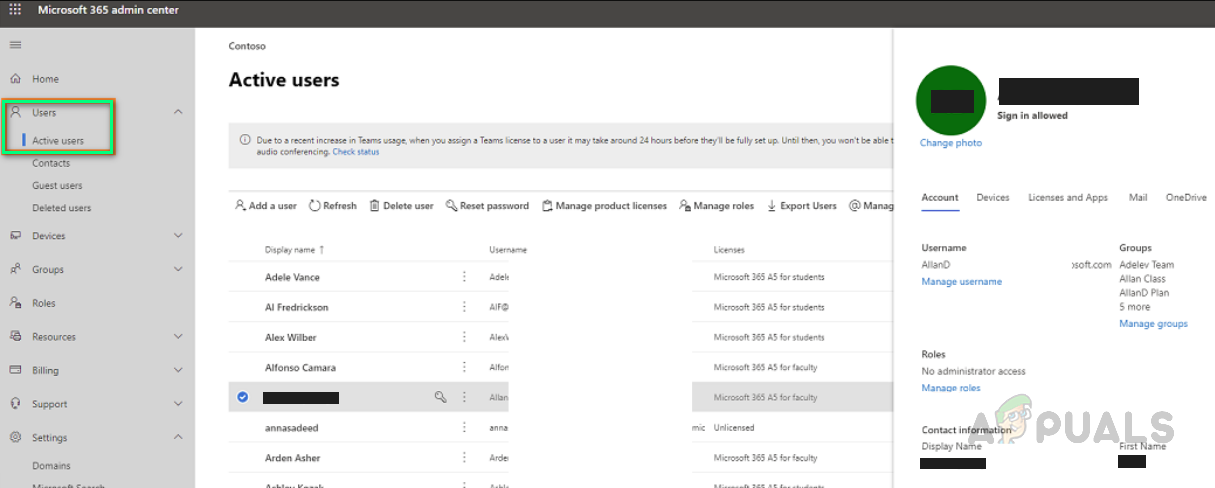The image size is (1215, 488).
Task: Open Guest users in the sidebar
Action: click(57, 185)
